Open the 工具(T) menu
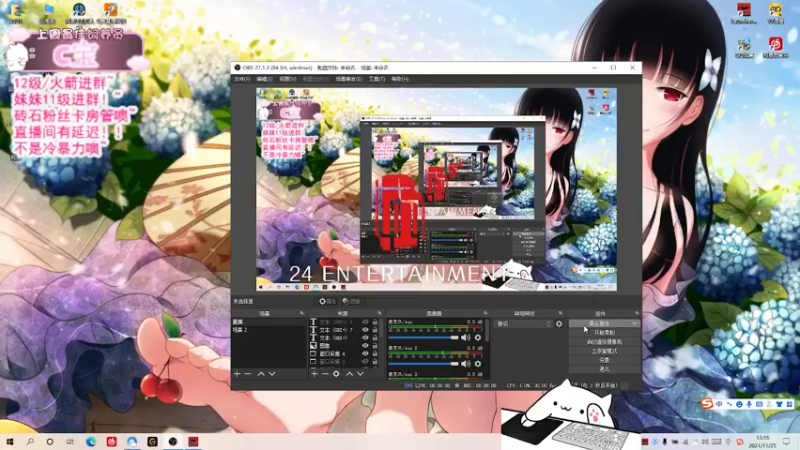This screenshot has width=800, height=450. (x=377, y=79)
